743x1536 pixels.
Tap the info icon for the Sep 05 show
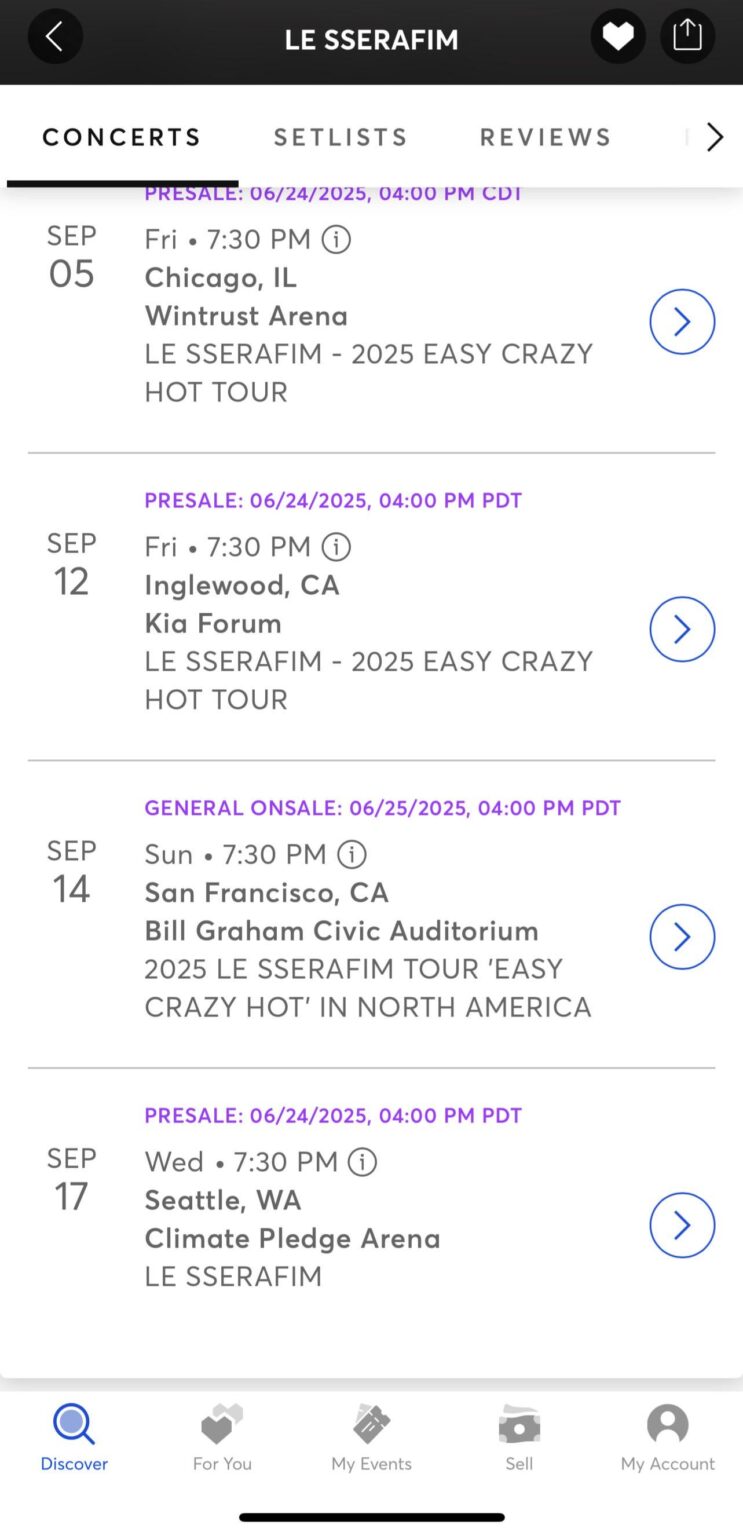(x=336, y=240)
